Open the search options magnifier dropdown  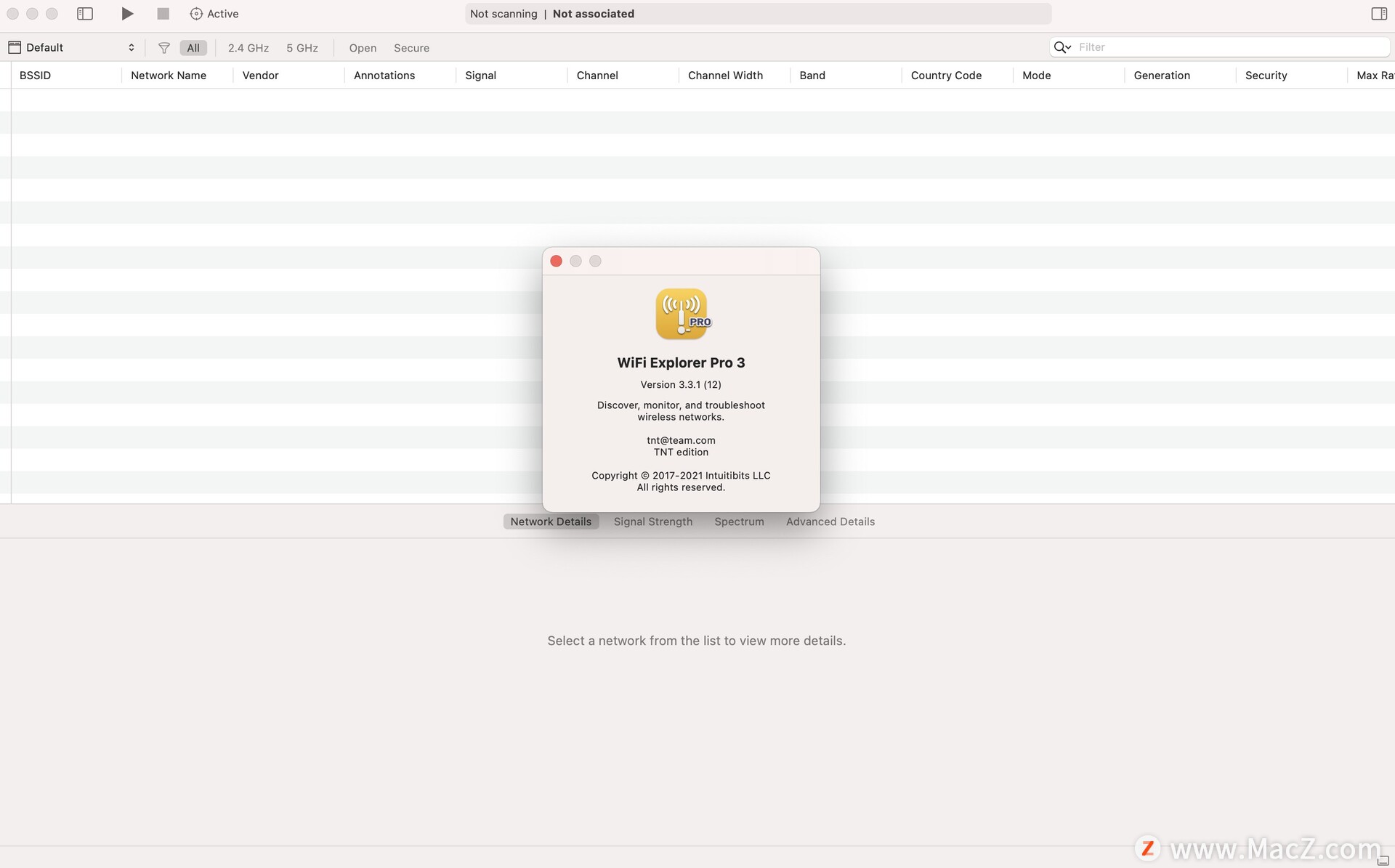[1062, 47]
